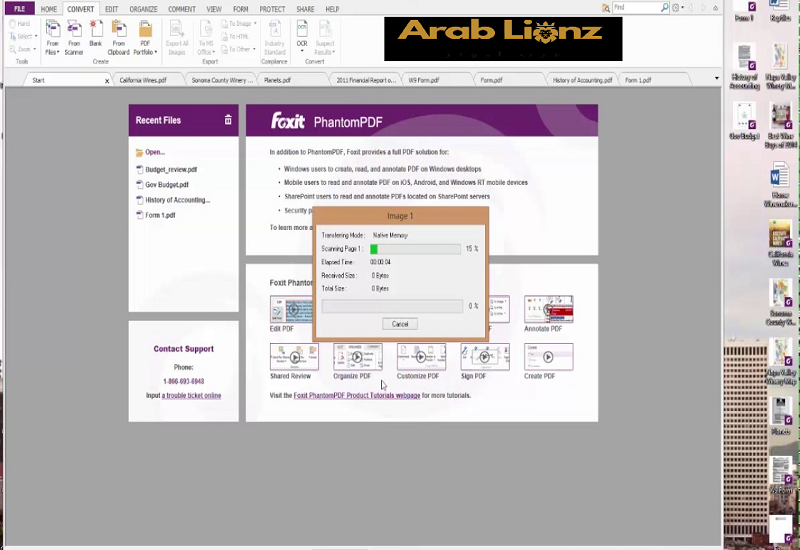The height and width of the screenshot is (550, 800).
Task: Create a Blank PDF page
Action: (x=96, y=34)
